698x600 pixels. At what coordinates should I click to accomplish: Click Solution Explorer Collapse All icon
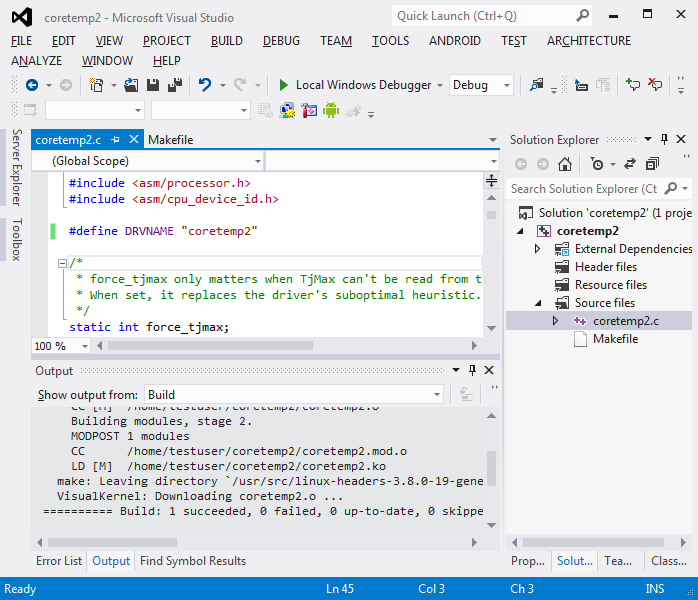click(x=652, y=164)
